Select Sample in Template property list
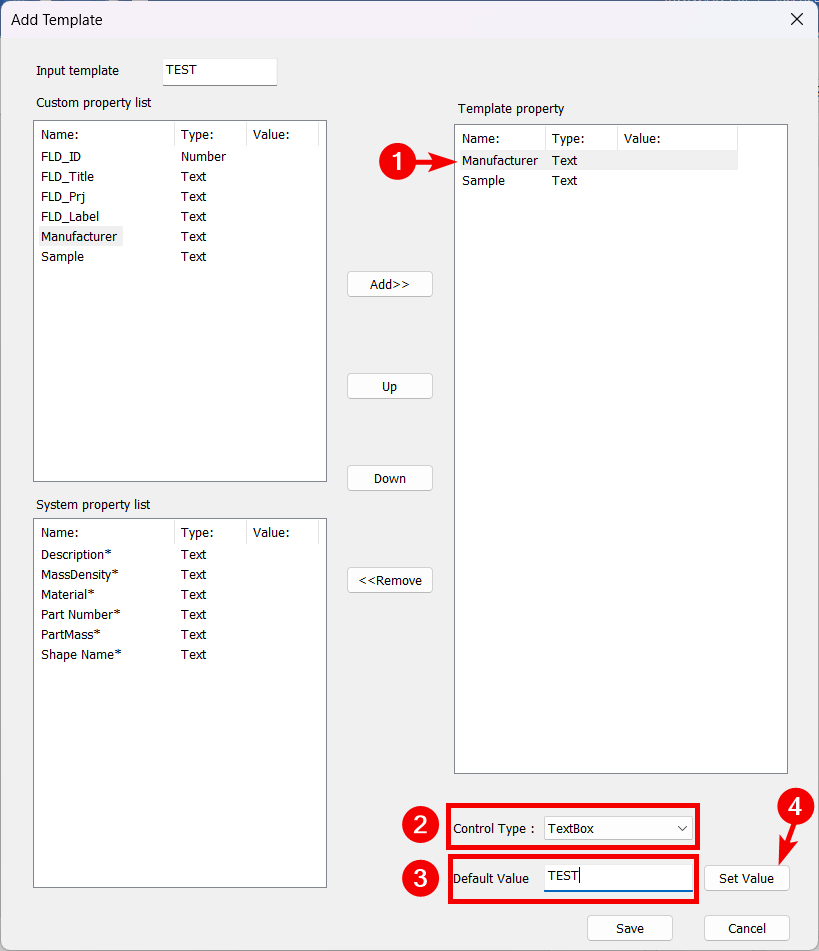 coord(483,181)
